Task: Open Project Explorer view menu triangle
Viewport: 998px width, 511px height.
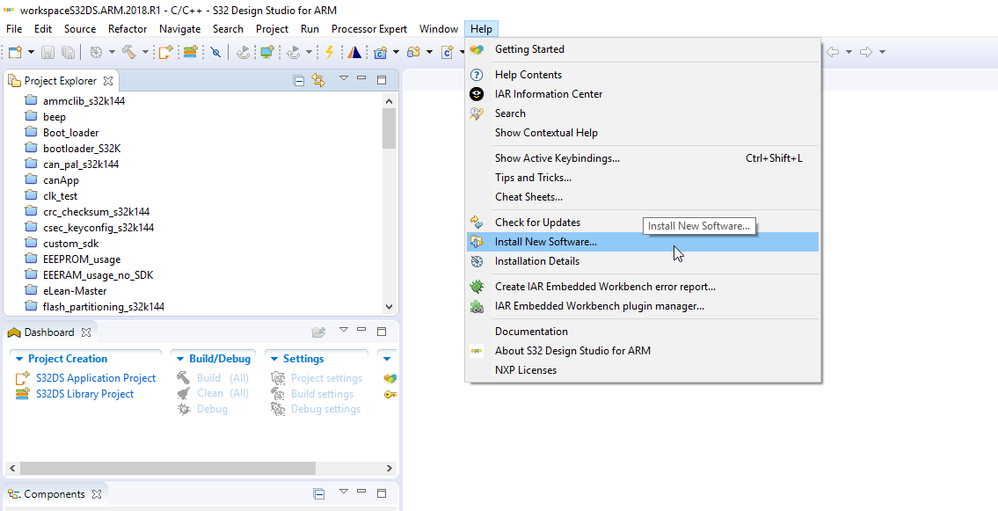Action: click(x=344, y=78)
